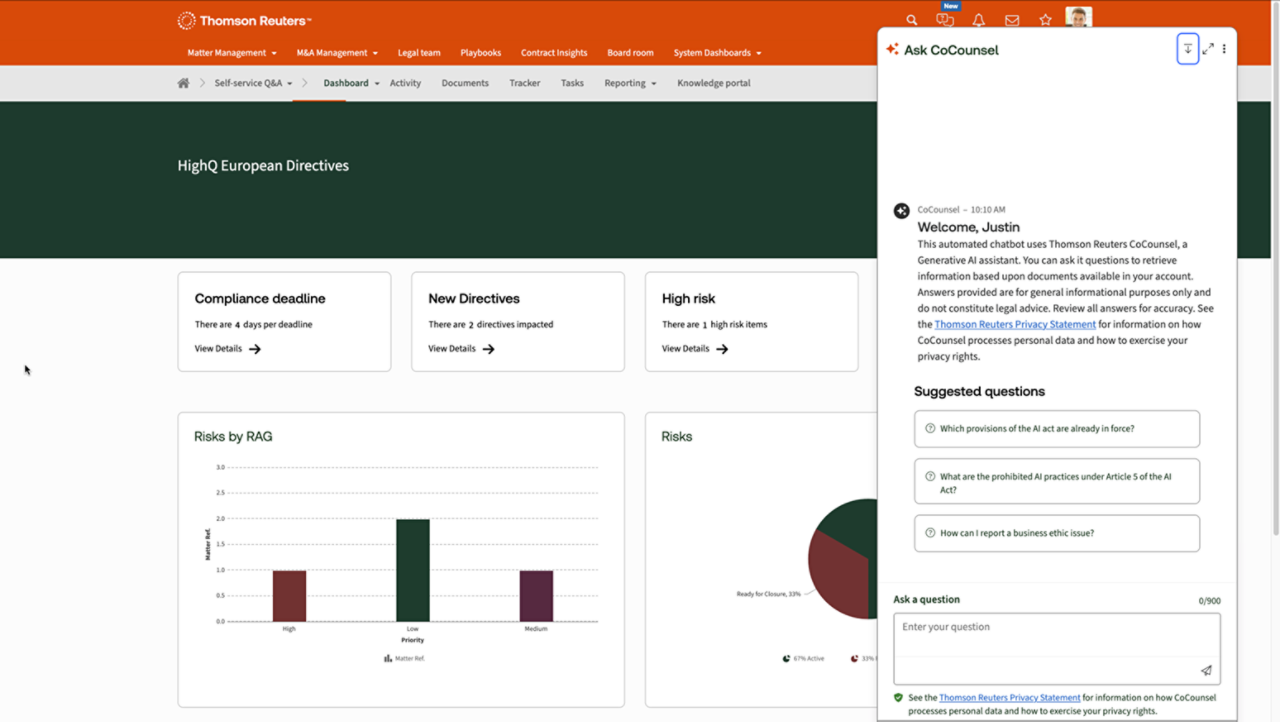1280x722 pixels.
Task: Click the send arrow in question box
Action: point(1206,671)
